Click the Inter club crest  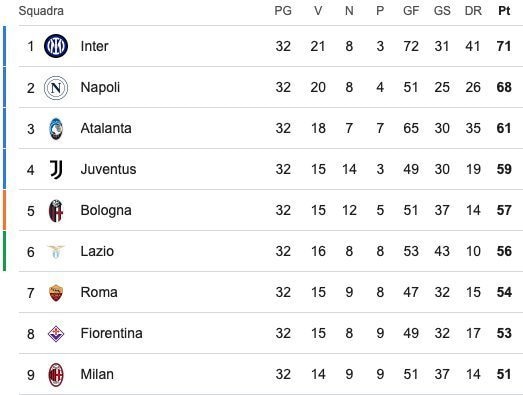click(56, 46)
